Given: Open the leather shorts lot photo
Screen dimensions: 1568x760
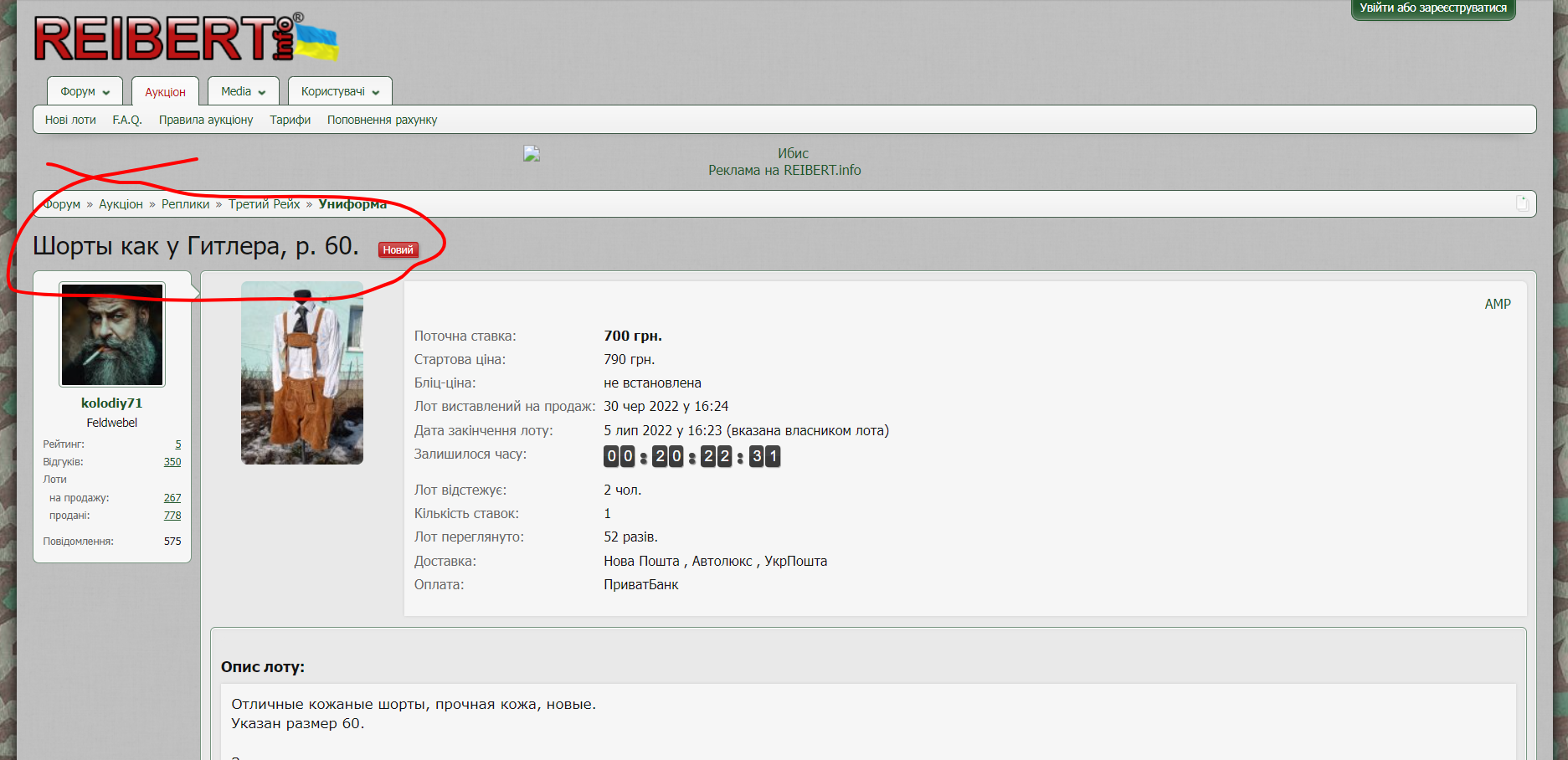Looking at the screenshot, I should (x=302, y=372).
